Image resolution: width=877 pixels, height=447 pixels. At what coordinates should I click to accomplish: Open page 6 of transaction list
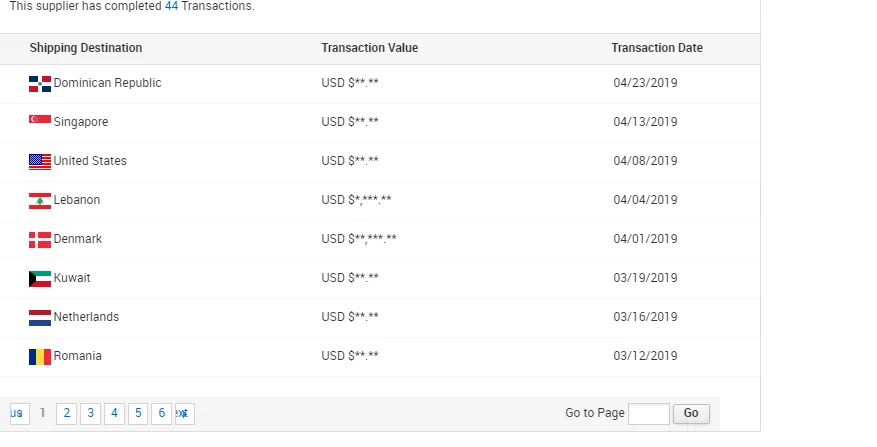click(x=162, y=413)
